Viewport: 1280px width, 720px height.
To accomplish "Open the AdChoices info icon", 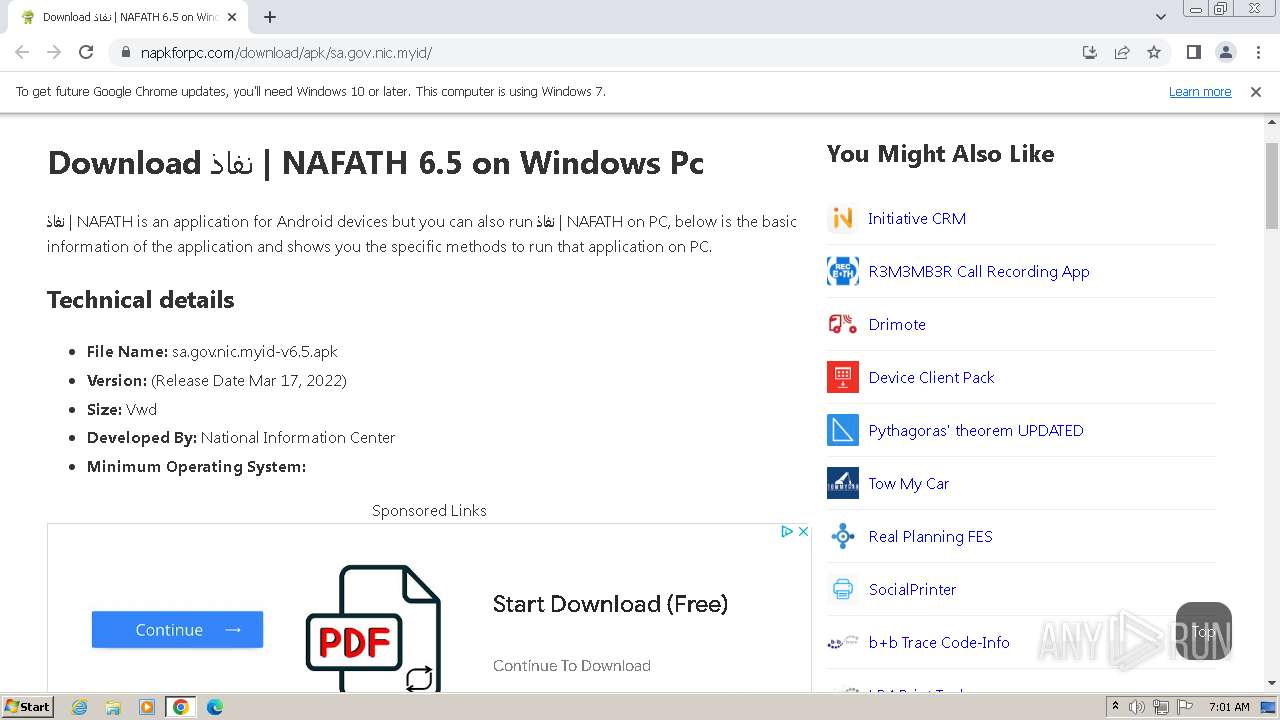I will tap(787, 532).
